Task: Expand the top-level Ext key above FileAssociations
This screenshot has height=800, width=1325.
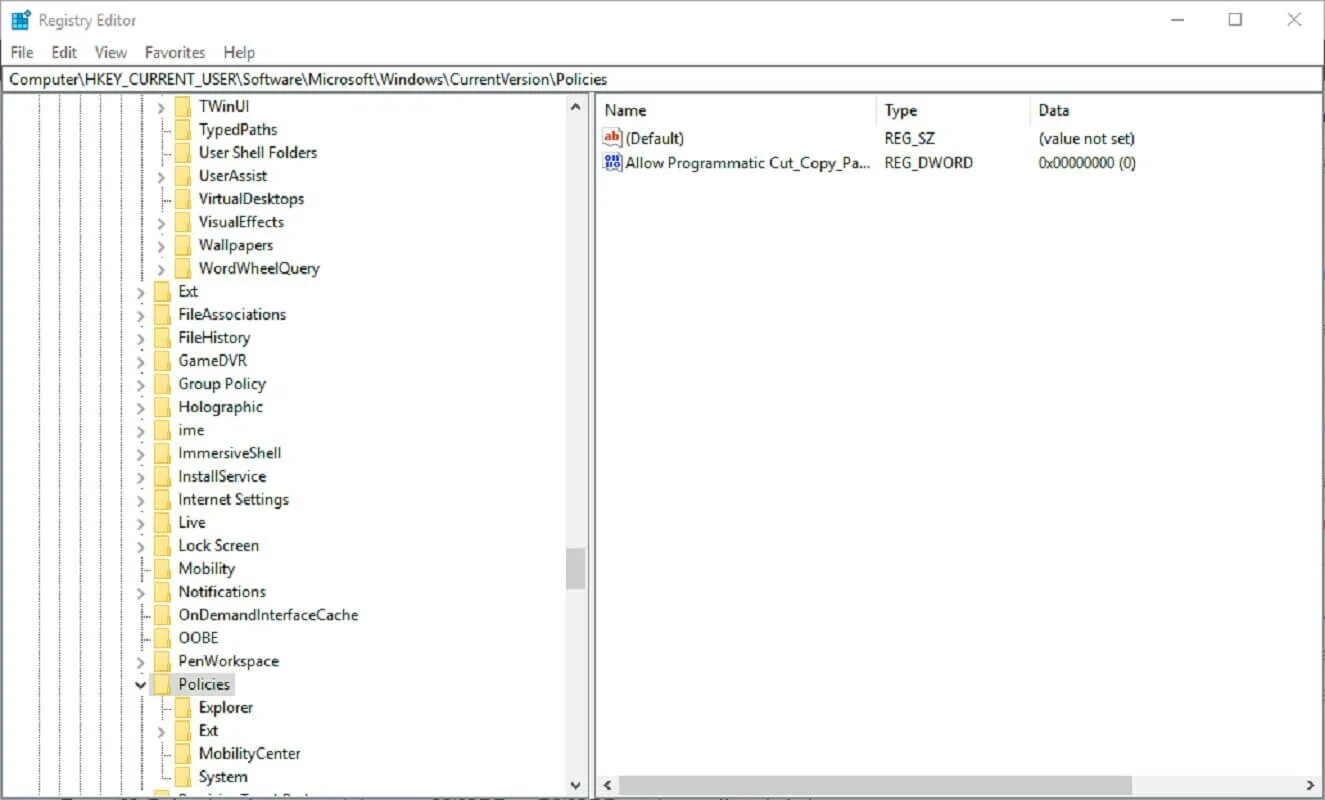Action: coord(141,292)
